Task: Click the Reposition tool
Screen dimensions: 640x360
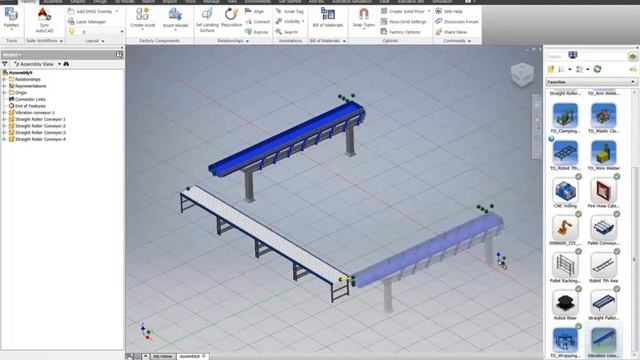Action: click(231, 18)
